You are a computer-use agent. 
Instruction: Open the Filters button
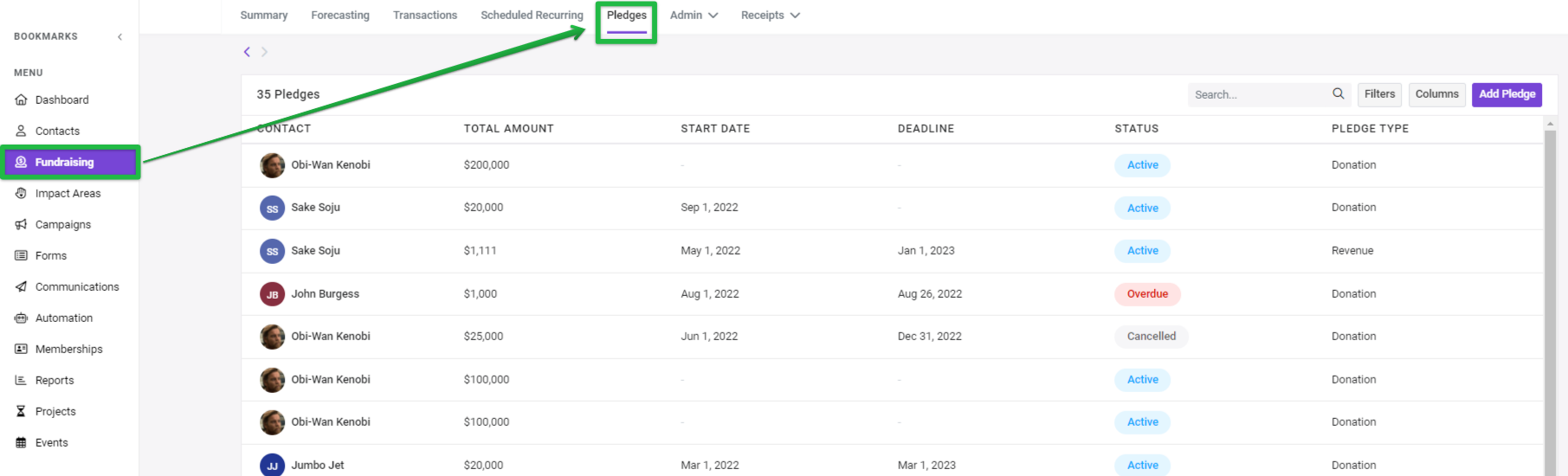click(1379, 94)
